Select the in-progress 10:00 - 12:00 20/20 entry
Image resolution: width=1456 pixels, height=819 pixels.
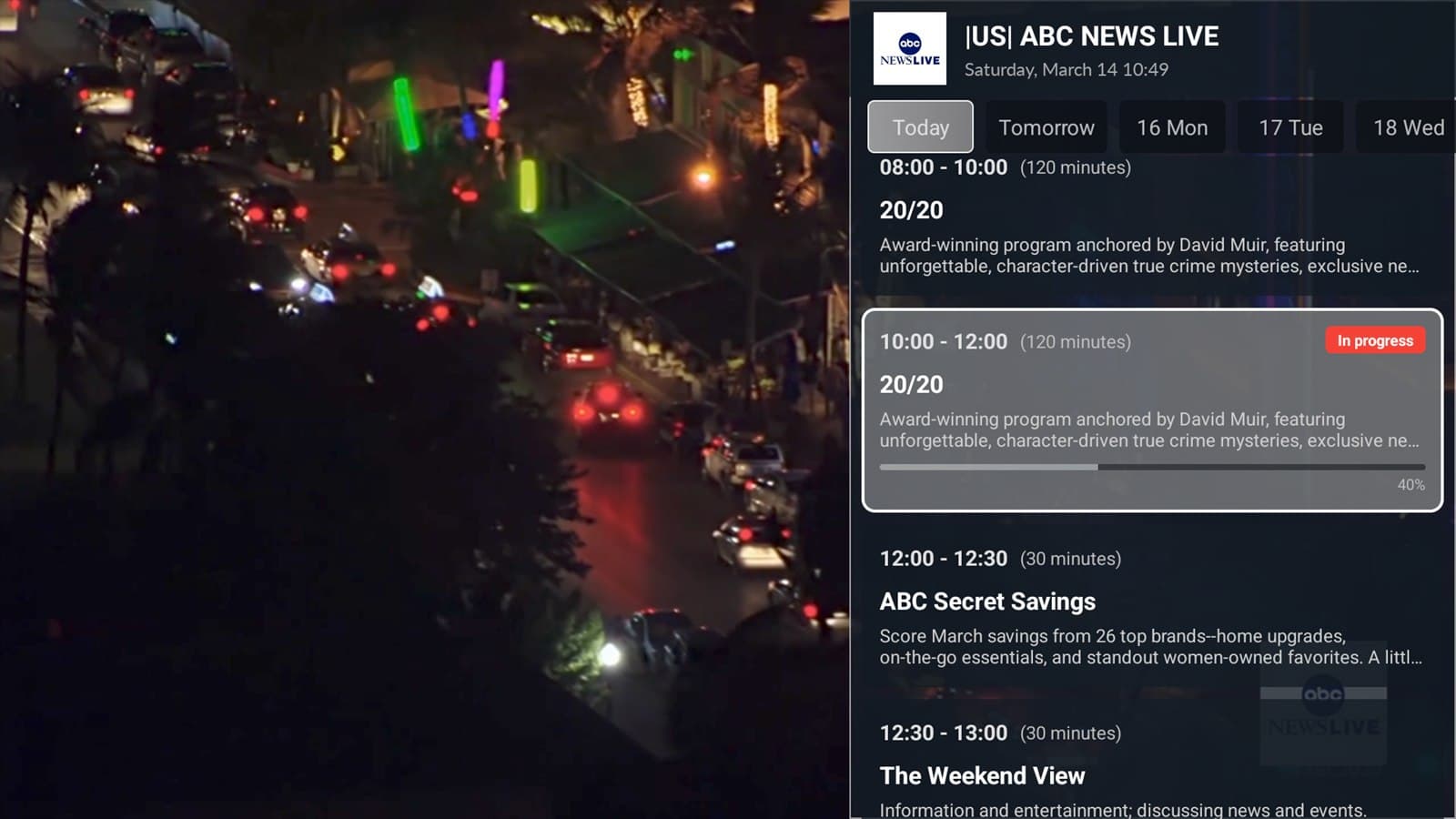(x=1152, y=410)
